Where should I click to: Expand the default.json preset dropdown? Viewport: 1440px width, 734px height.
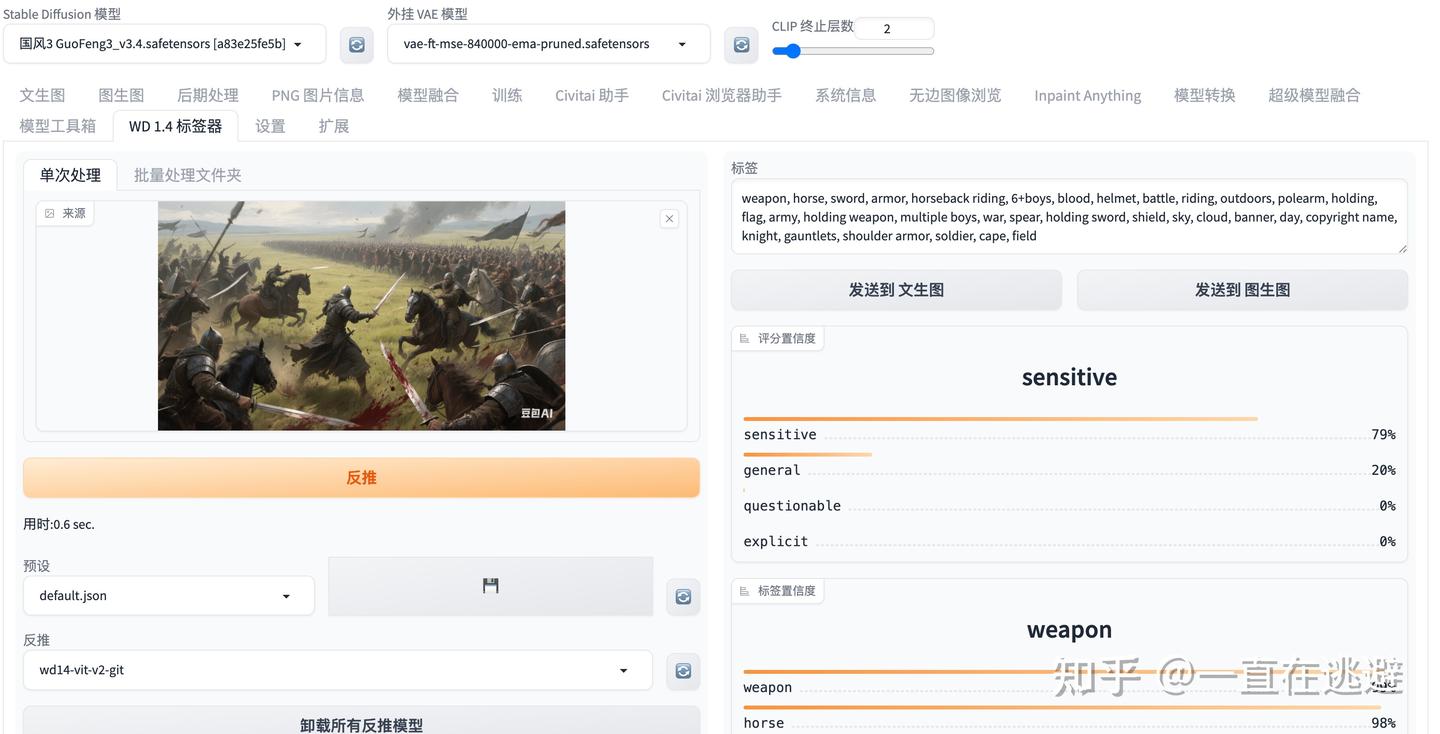pyautogui.click(x=168, y=595)
